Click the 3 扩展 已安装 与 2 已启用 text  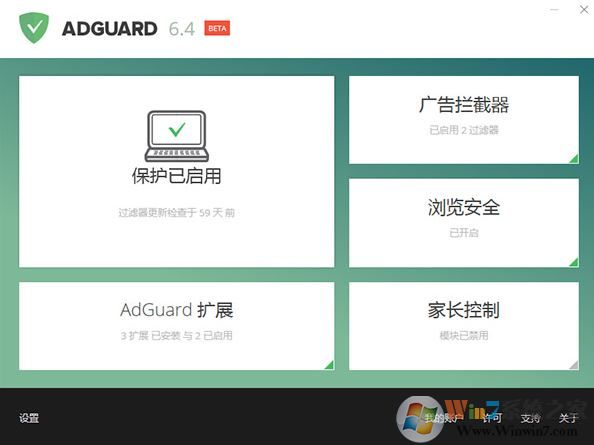tap(177, 336)
